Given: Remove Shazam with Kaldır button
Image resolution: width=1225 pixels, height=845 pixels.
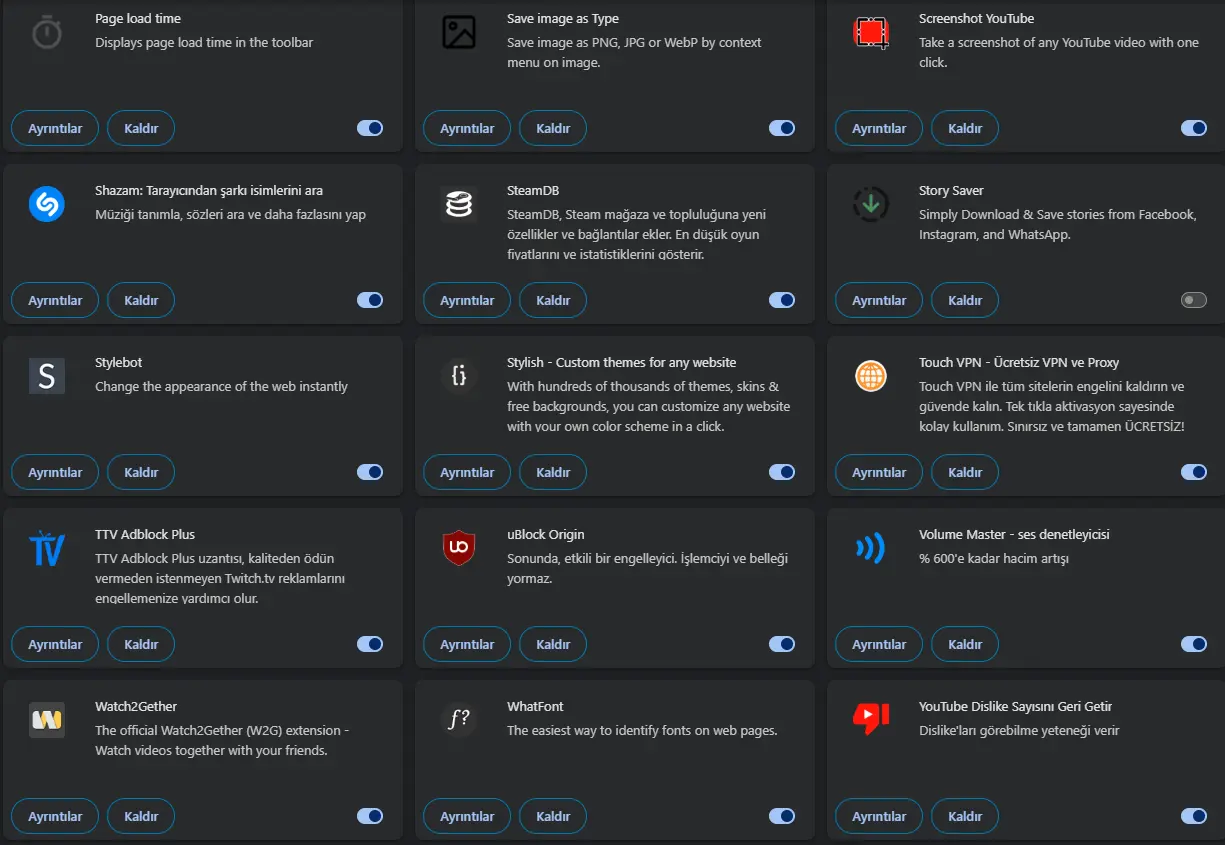Looking at the screenshot, I should pos(141,300).
